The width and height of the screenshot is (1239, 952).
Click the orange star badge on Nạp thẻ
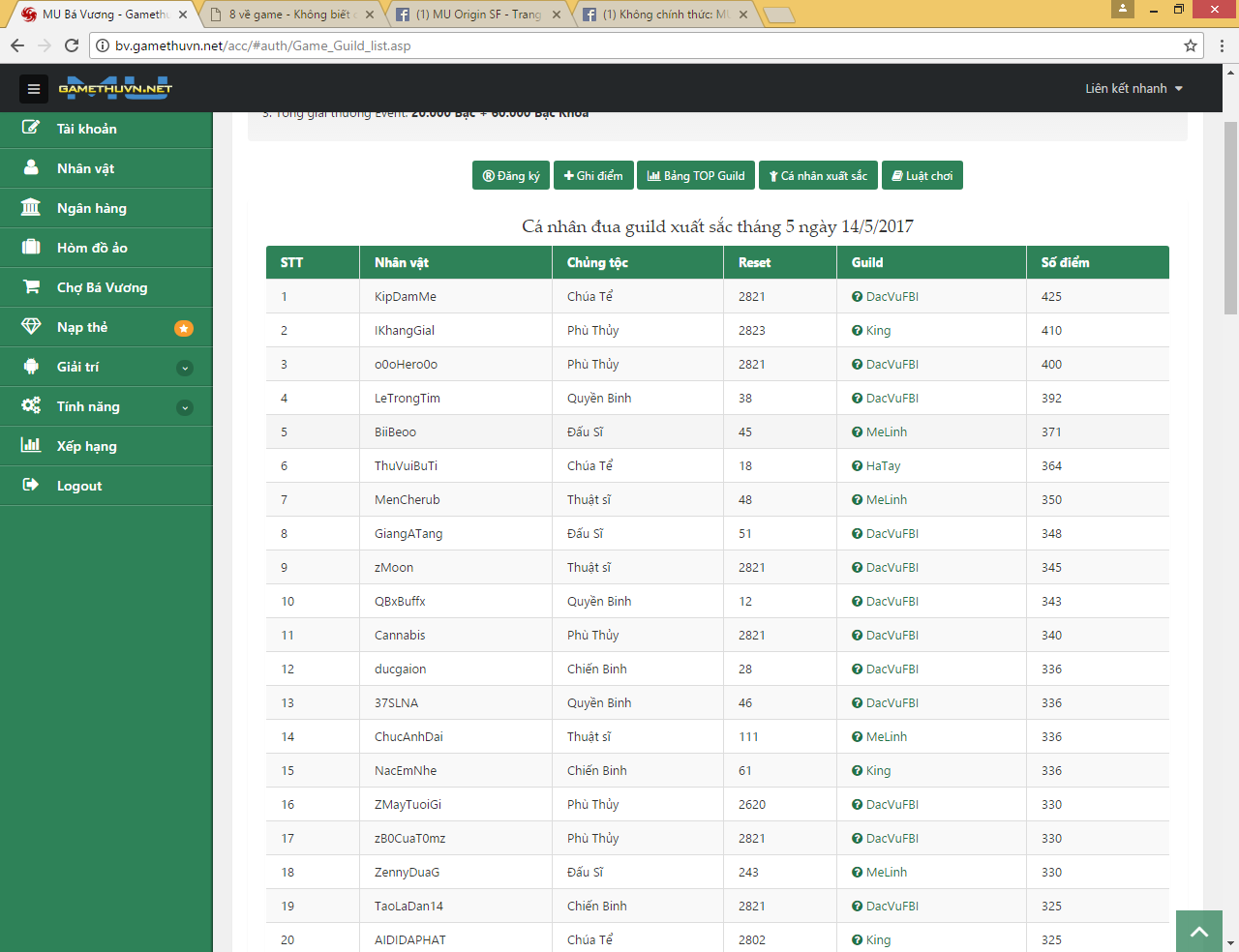[x=184, y=328]
